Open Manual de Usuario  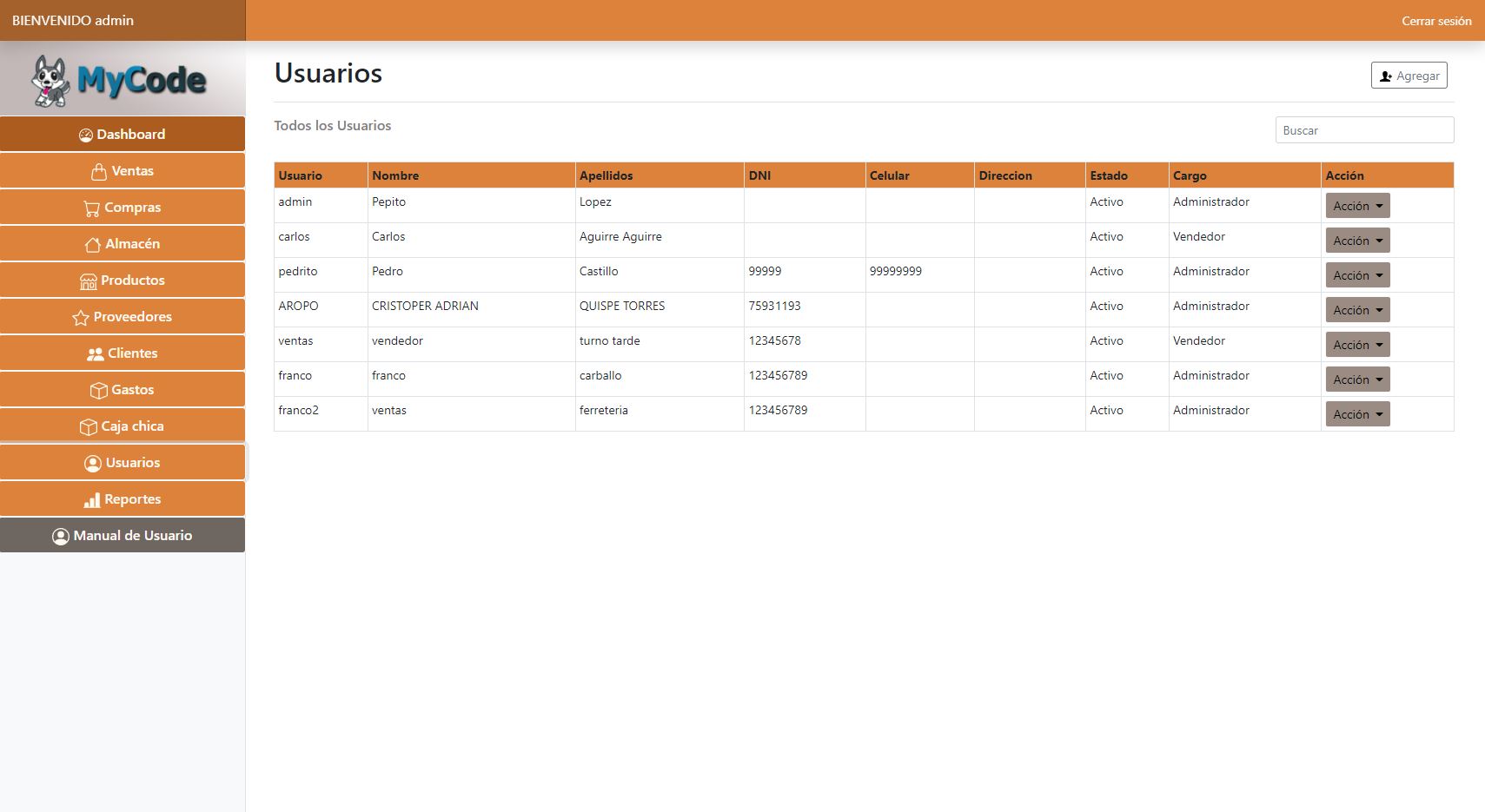(x=123, y=536)
